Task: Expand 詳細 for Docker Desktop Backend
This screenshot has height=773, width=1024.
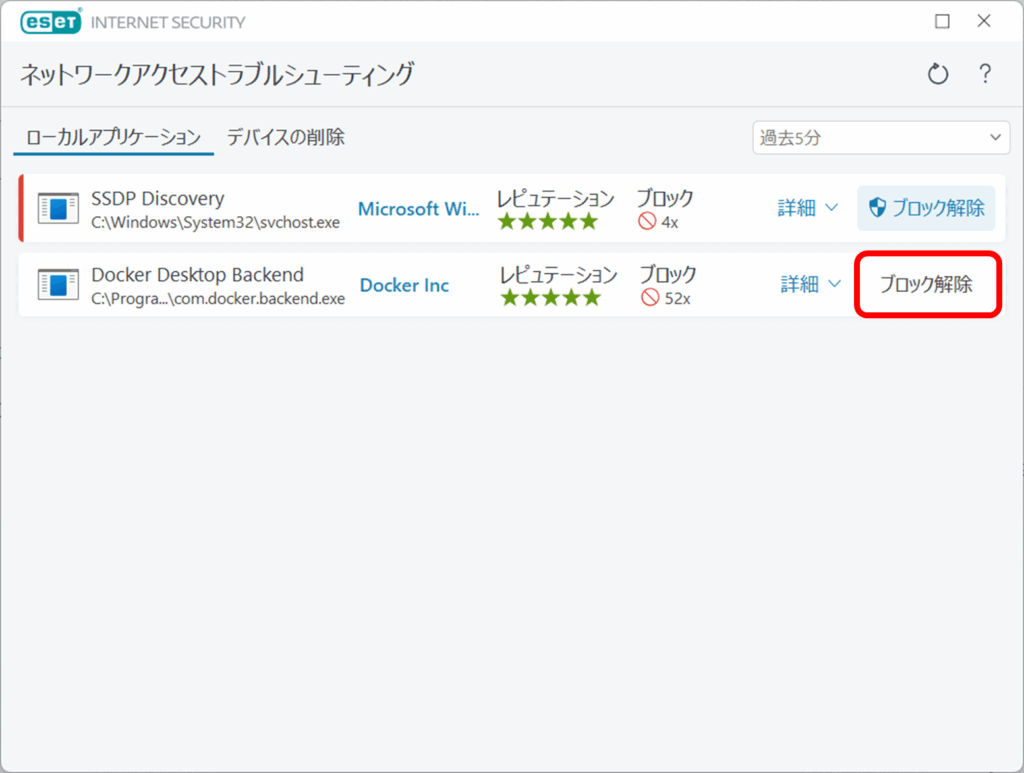Action: 811,284
